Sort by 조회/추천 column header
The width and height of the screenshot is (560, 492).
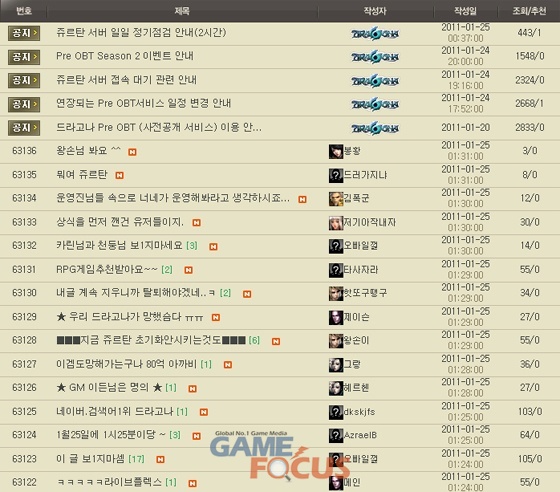coord(529,11)
